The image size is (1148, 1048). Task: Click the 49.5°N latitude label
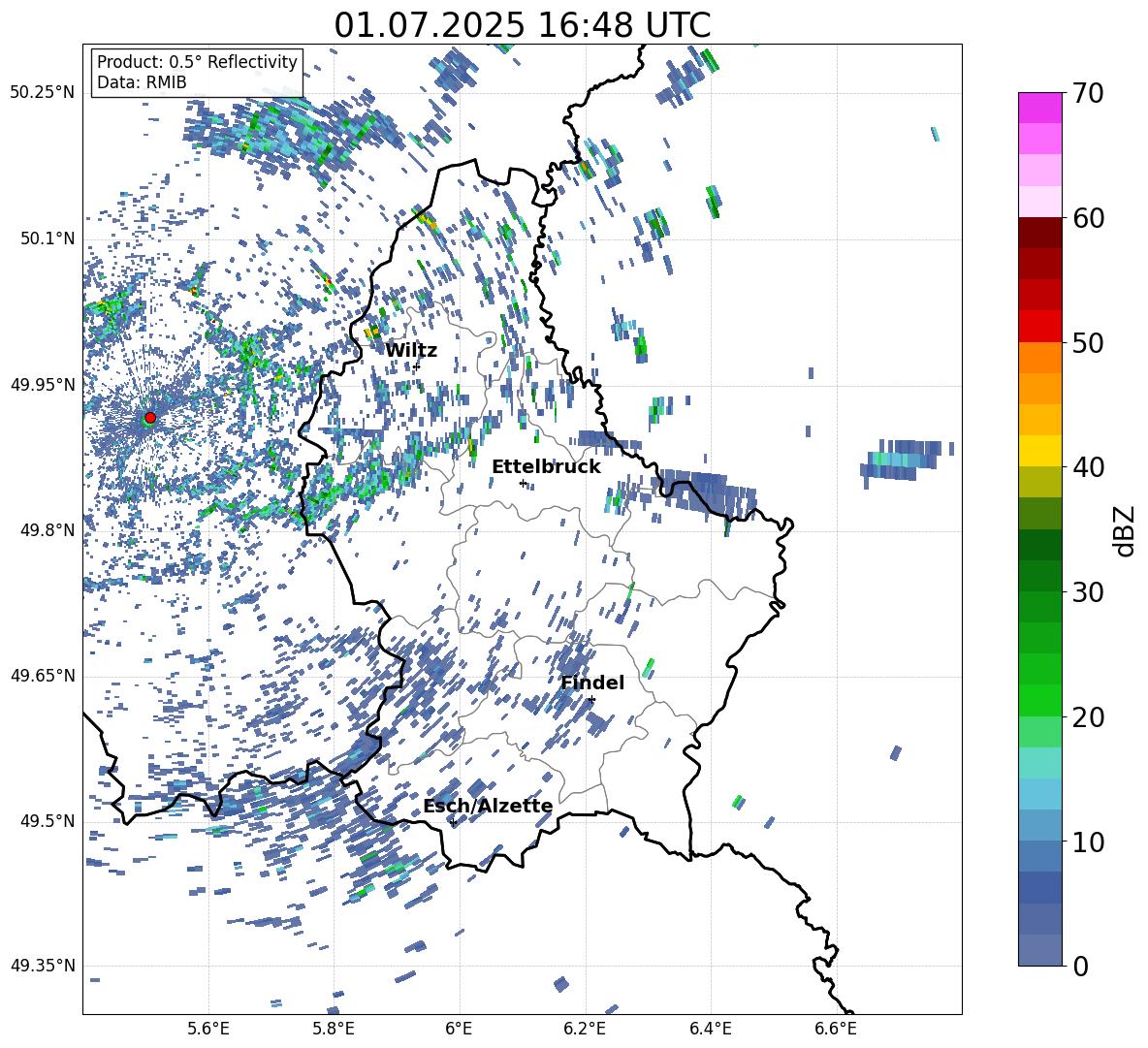point(47,821)
